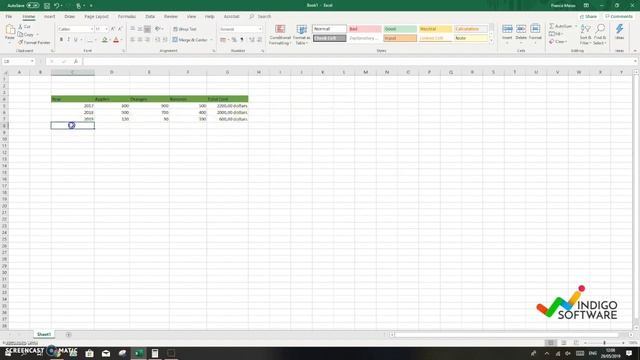Click the Copy button
This screenshot has height=360, width=640.
tap(26, 35)
